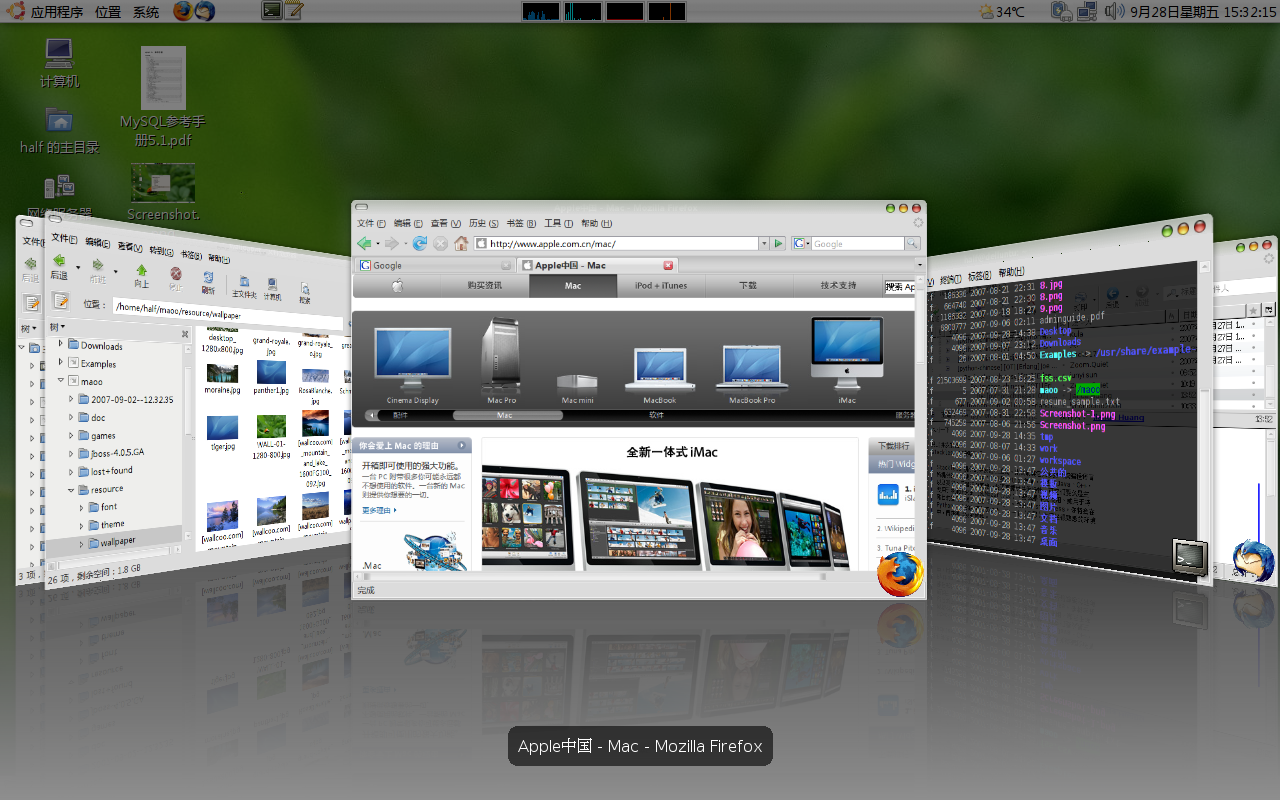Open the iPod + iTunes navigation tab
Viewport: 1280px width, 800px height.
pyautogui.click(x=661, y=286)
